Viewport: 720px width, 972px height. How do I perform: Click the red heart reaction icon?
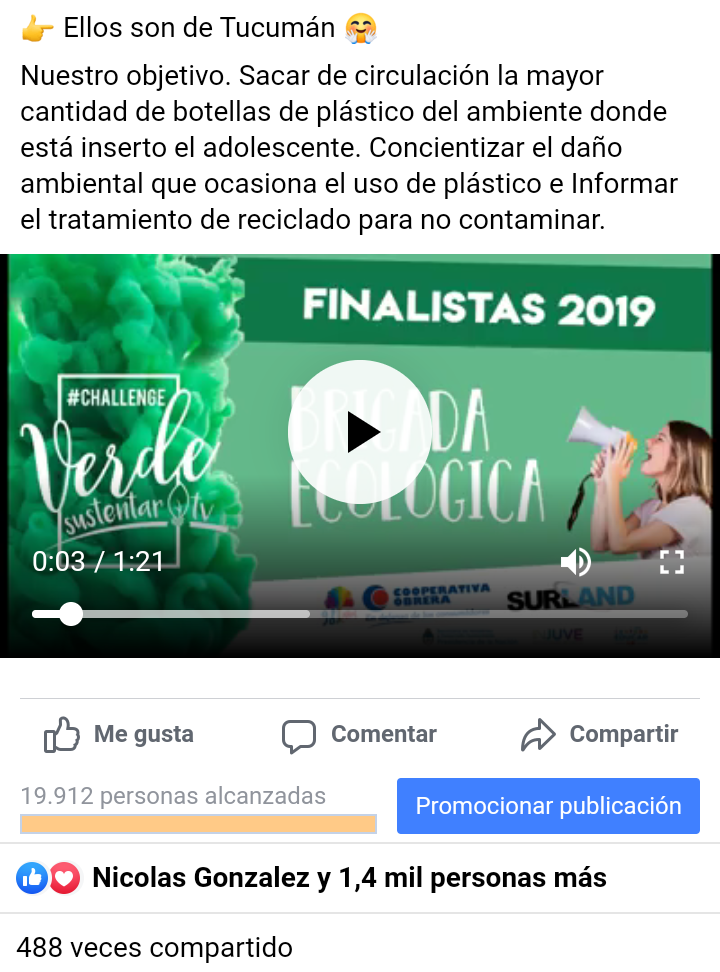tap(64, 878)
